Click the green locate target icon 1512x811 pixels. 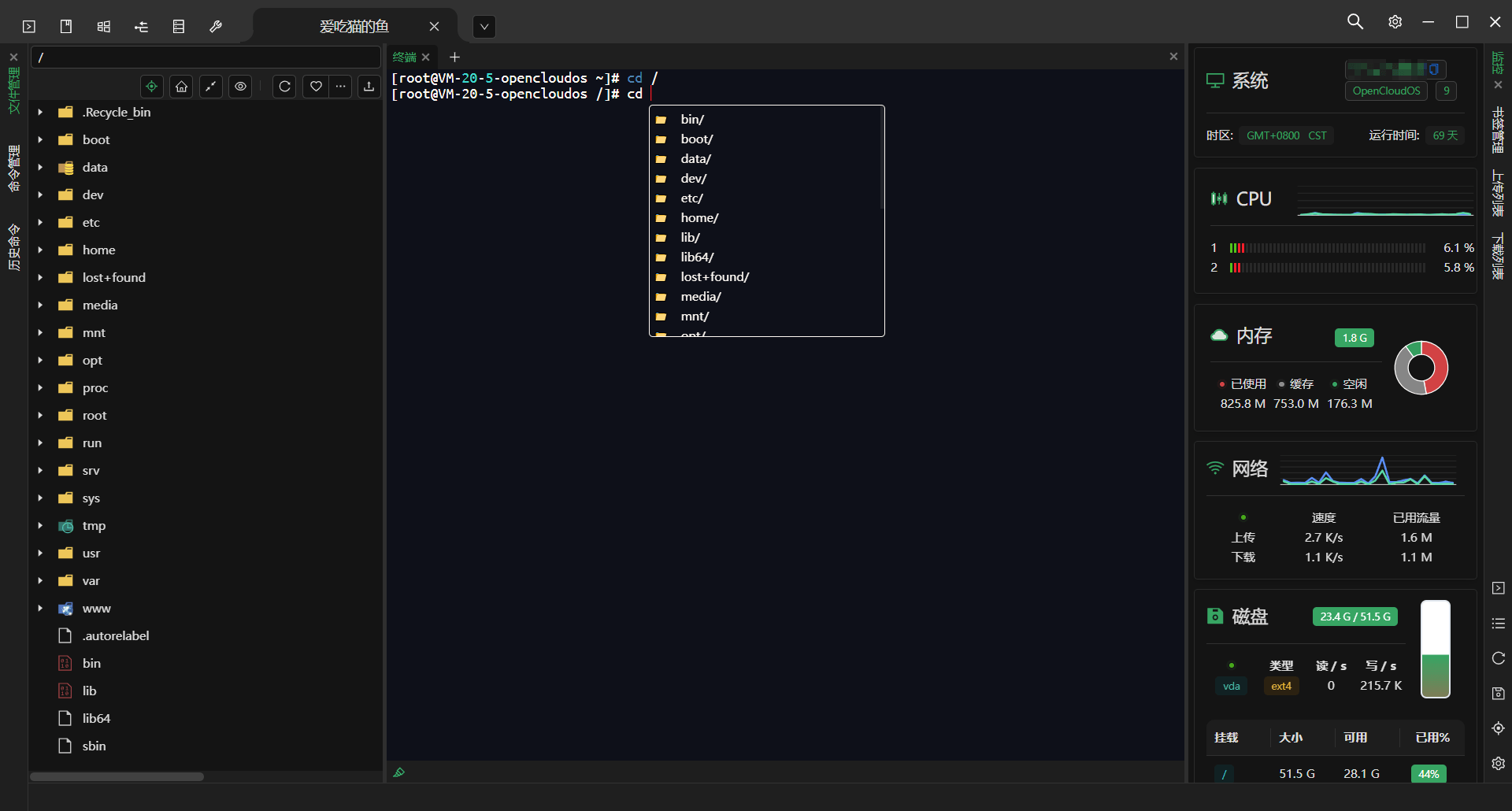click(152, 87)
